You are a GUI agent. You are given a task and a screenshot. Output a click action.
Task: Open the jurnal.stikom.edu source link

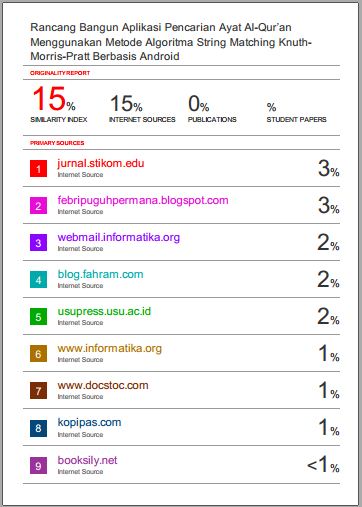click(101, 164)
